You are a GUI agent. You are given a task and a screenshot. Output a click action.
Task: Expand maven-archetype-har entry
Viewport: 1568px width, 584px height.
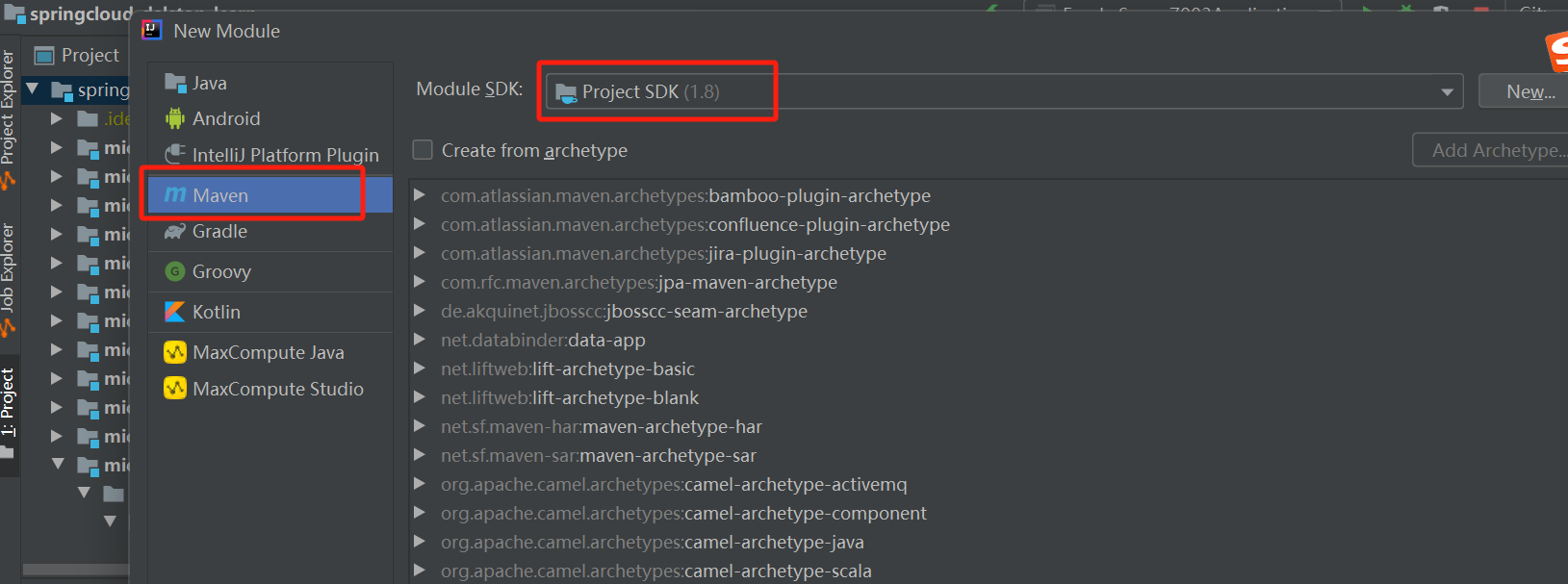(420, 426)
